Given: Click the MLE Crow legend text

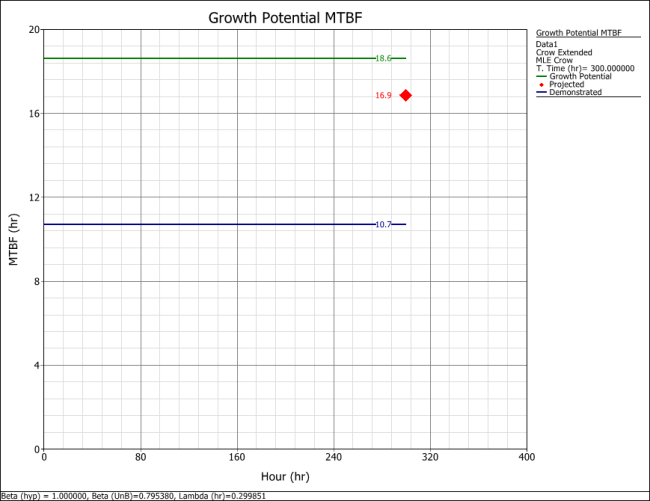Looking at the screenshot, I should click(x=555, y=60).
